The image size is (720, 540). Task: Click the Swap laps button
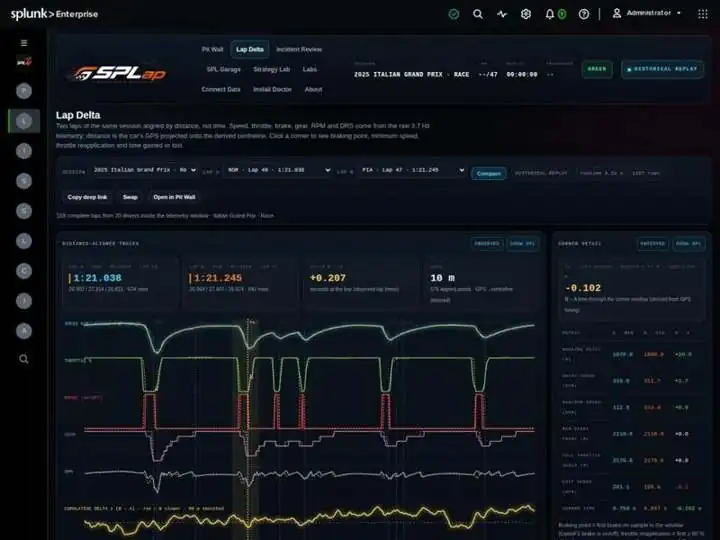(130, 197)
